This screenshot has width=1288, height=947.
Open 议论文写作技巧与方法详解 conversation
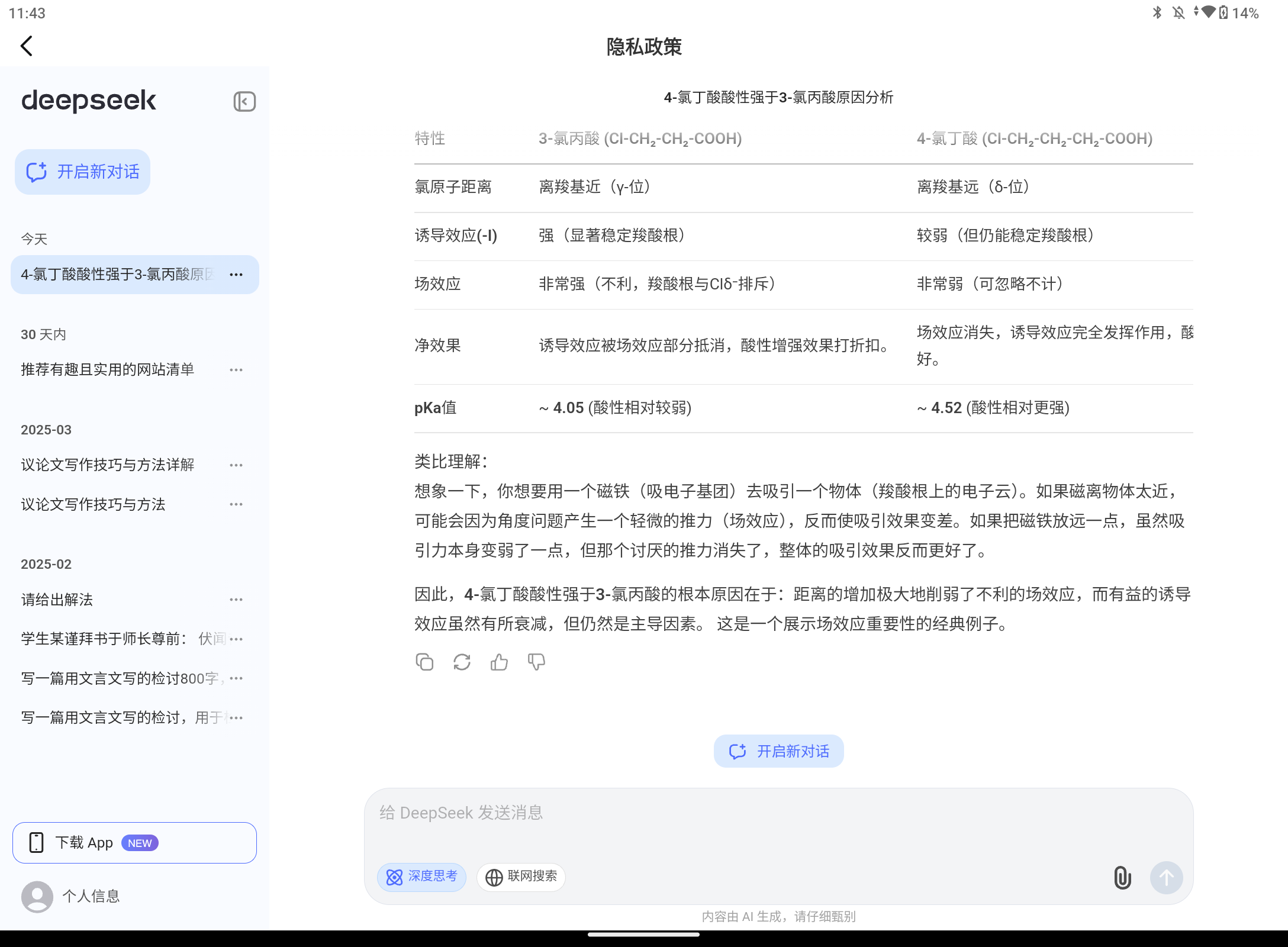pyautogui.click(x=108, y=465)
